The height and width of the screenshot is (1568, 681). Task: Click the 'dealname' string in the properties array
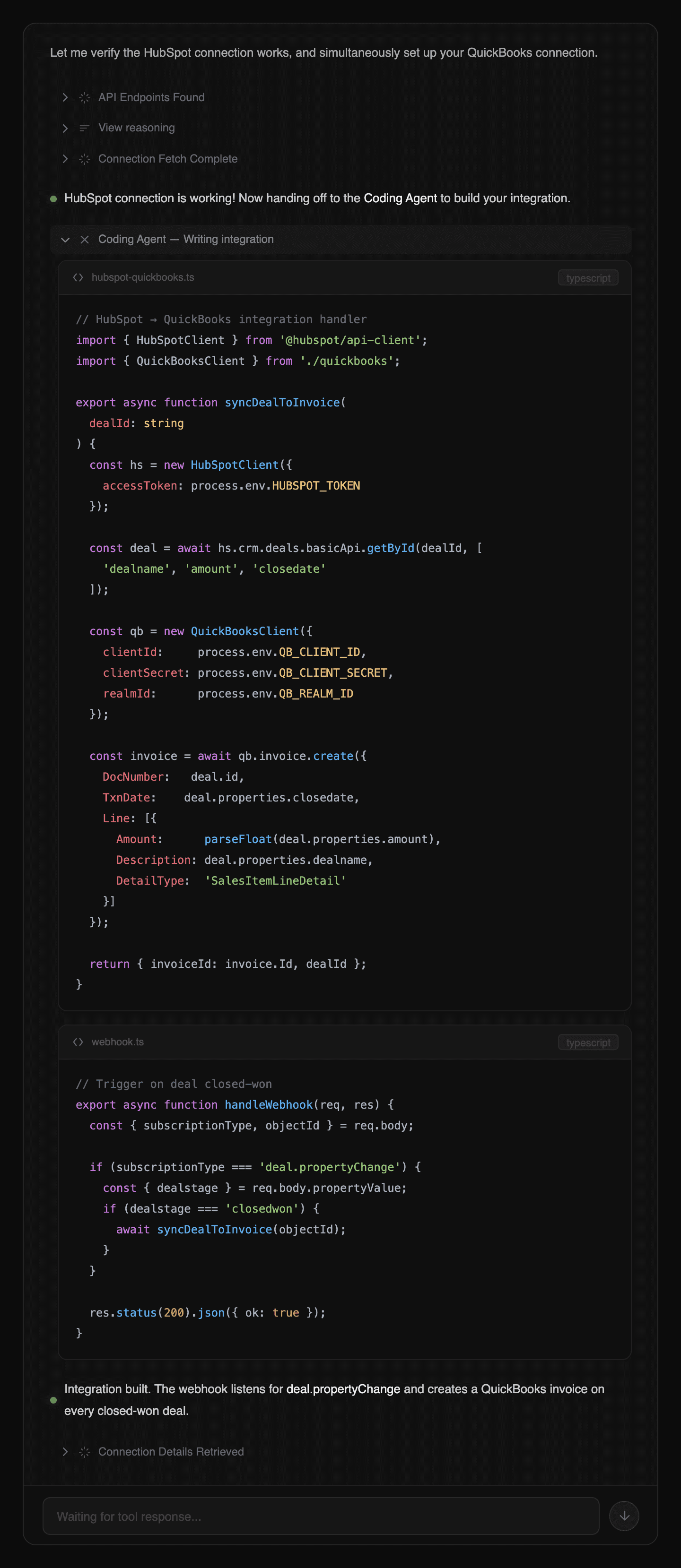pos(137,569)
